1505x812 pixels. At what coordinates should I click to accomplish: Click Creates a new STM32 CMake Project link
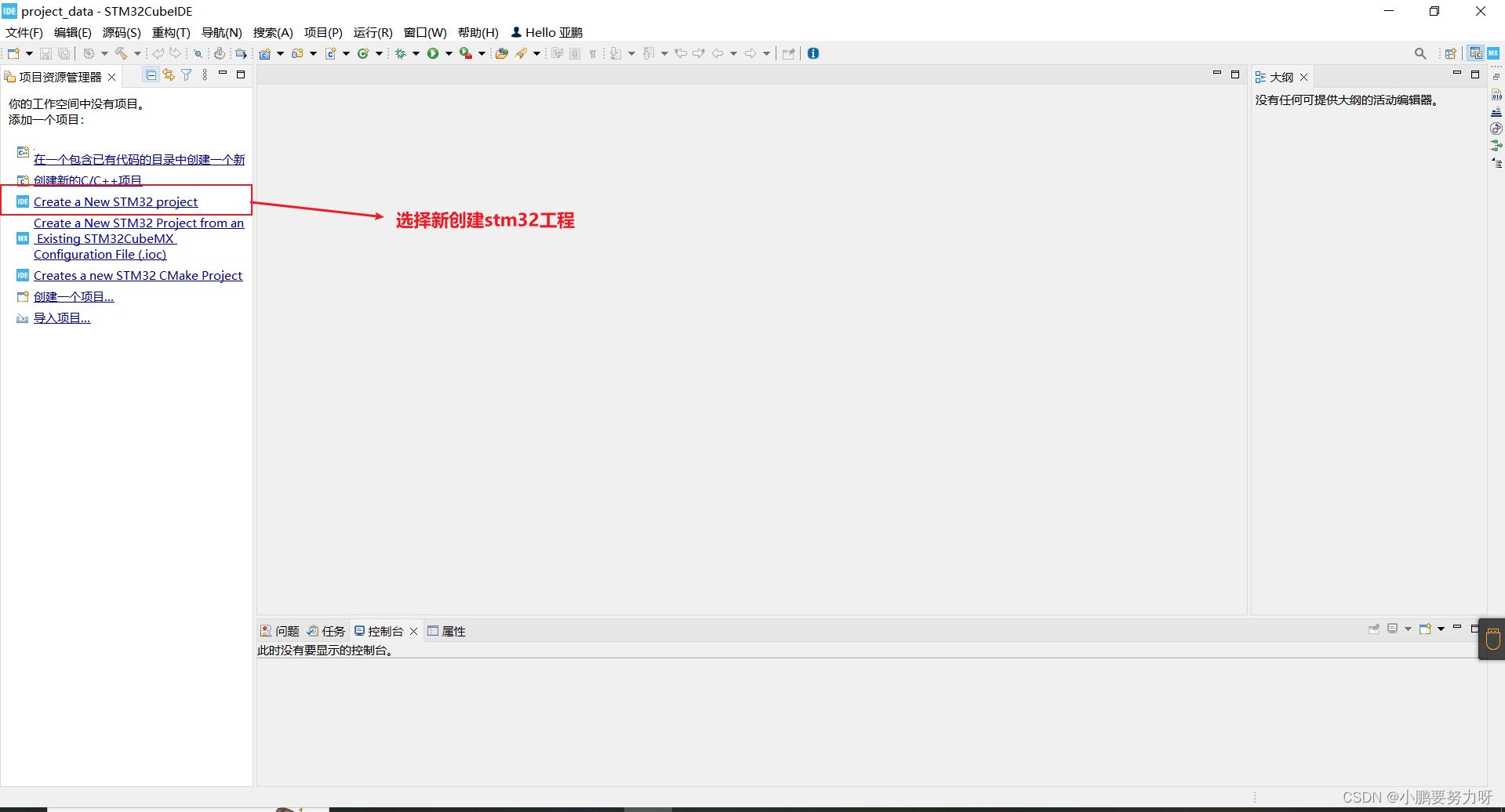click(138, 275)
